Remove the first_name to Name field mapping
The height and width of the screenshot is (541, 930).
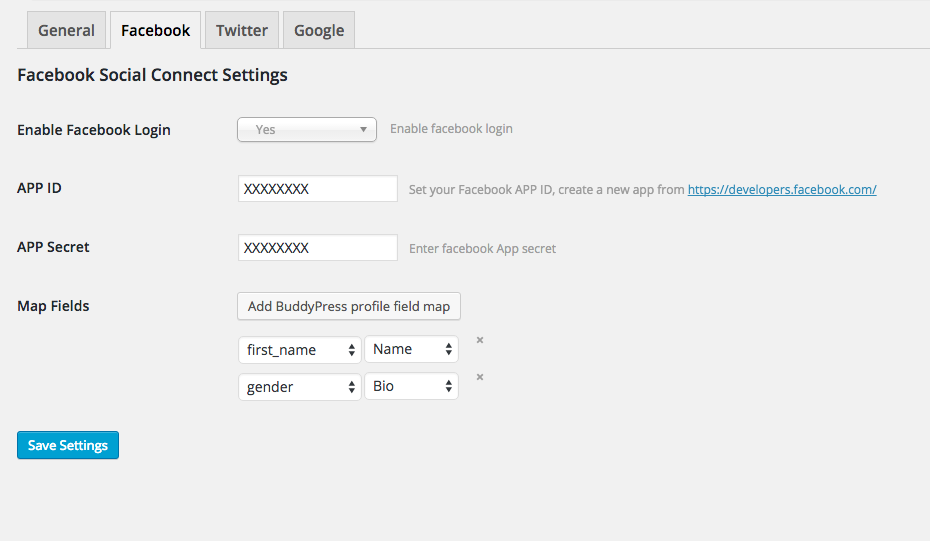coord(480,341)
